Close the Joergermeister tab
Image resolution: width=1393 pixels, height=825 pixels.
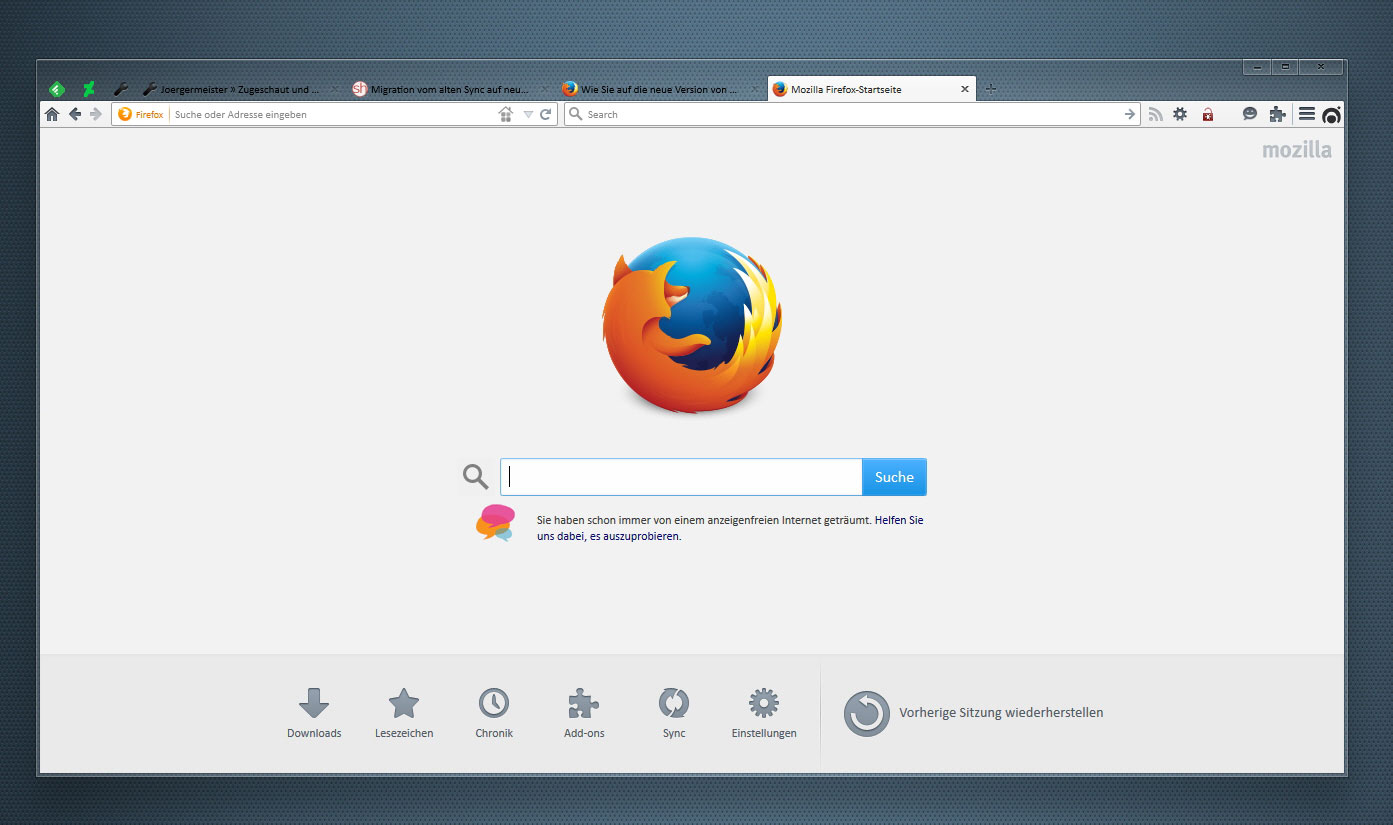333,89
